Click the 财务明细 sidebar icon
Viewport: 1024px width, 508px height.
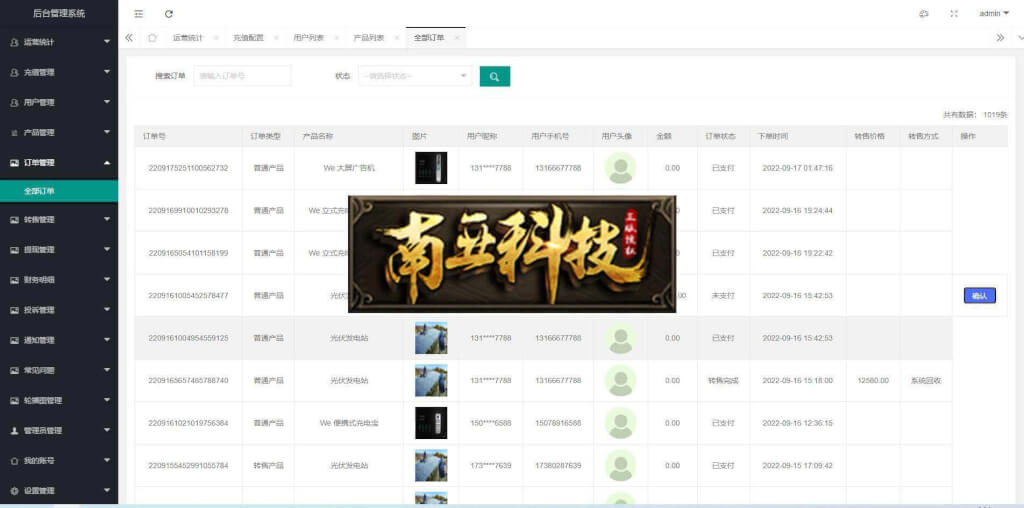click(14, 280)
